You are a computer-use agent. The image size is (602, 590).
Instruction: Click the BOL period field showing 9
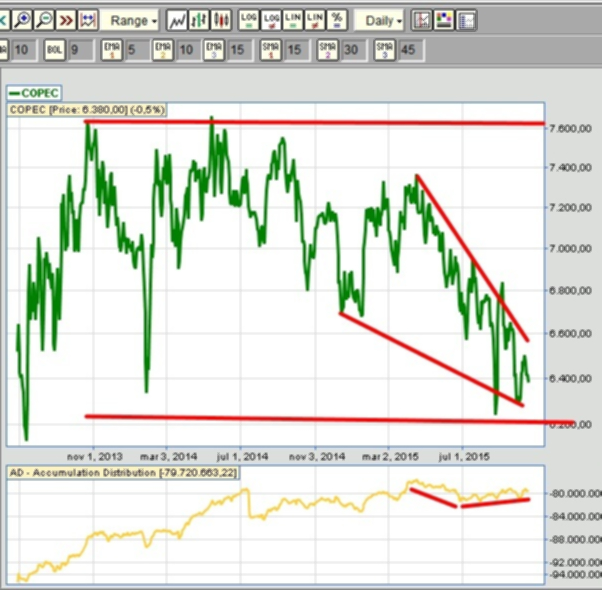(81, 50)
